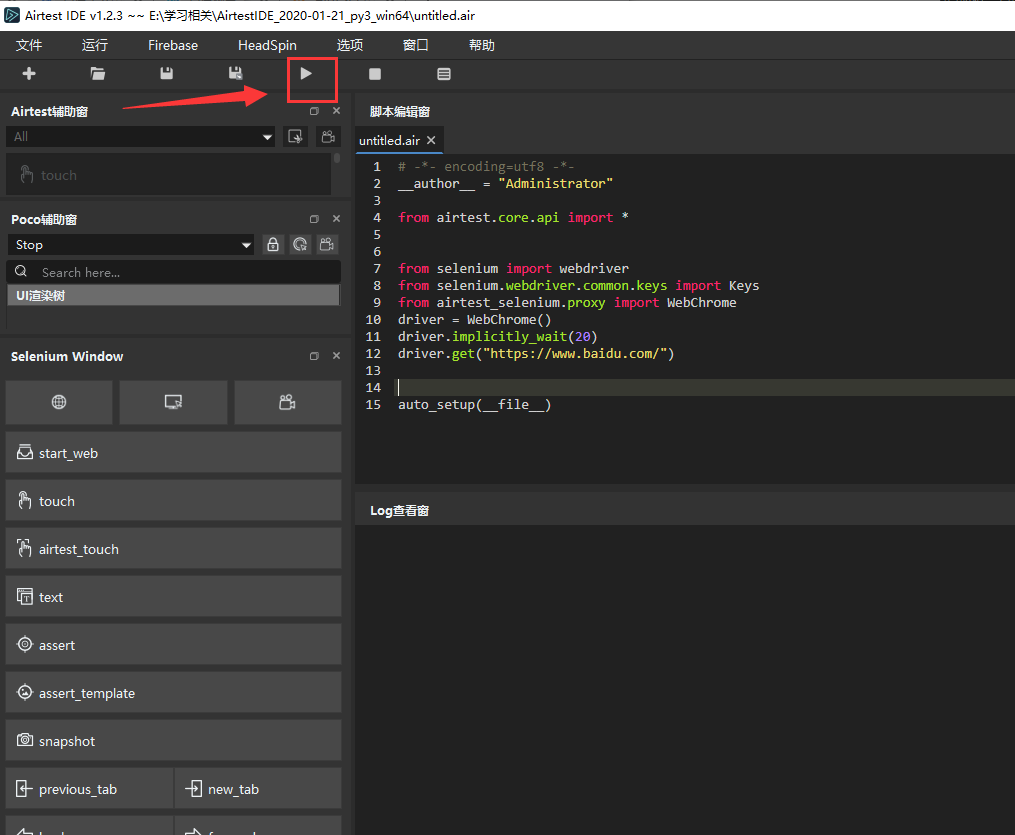
Task: Click the Poco inspect refresh icon
Action: tap(300, 245)
